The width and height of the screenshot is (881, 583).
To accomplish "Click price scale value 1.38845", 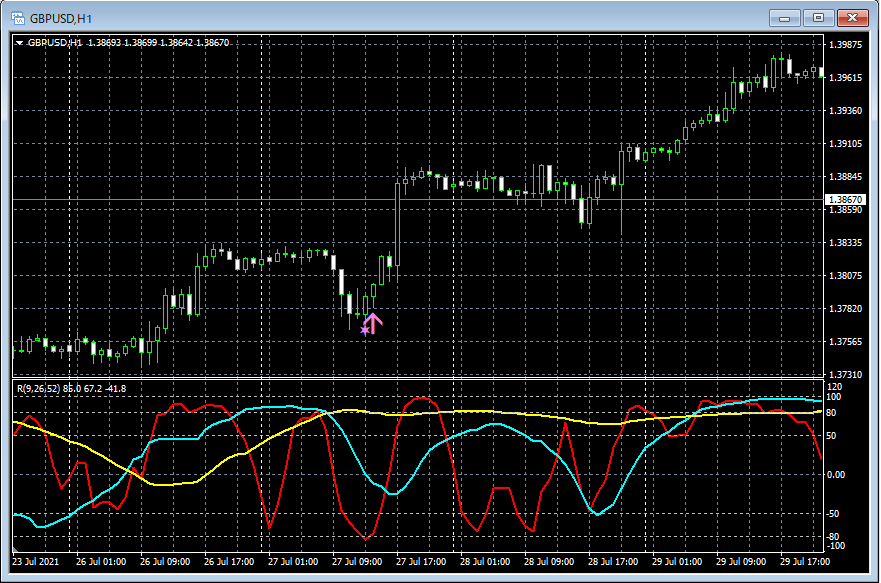I will [x=846, y=177].
